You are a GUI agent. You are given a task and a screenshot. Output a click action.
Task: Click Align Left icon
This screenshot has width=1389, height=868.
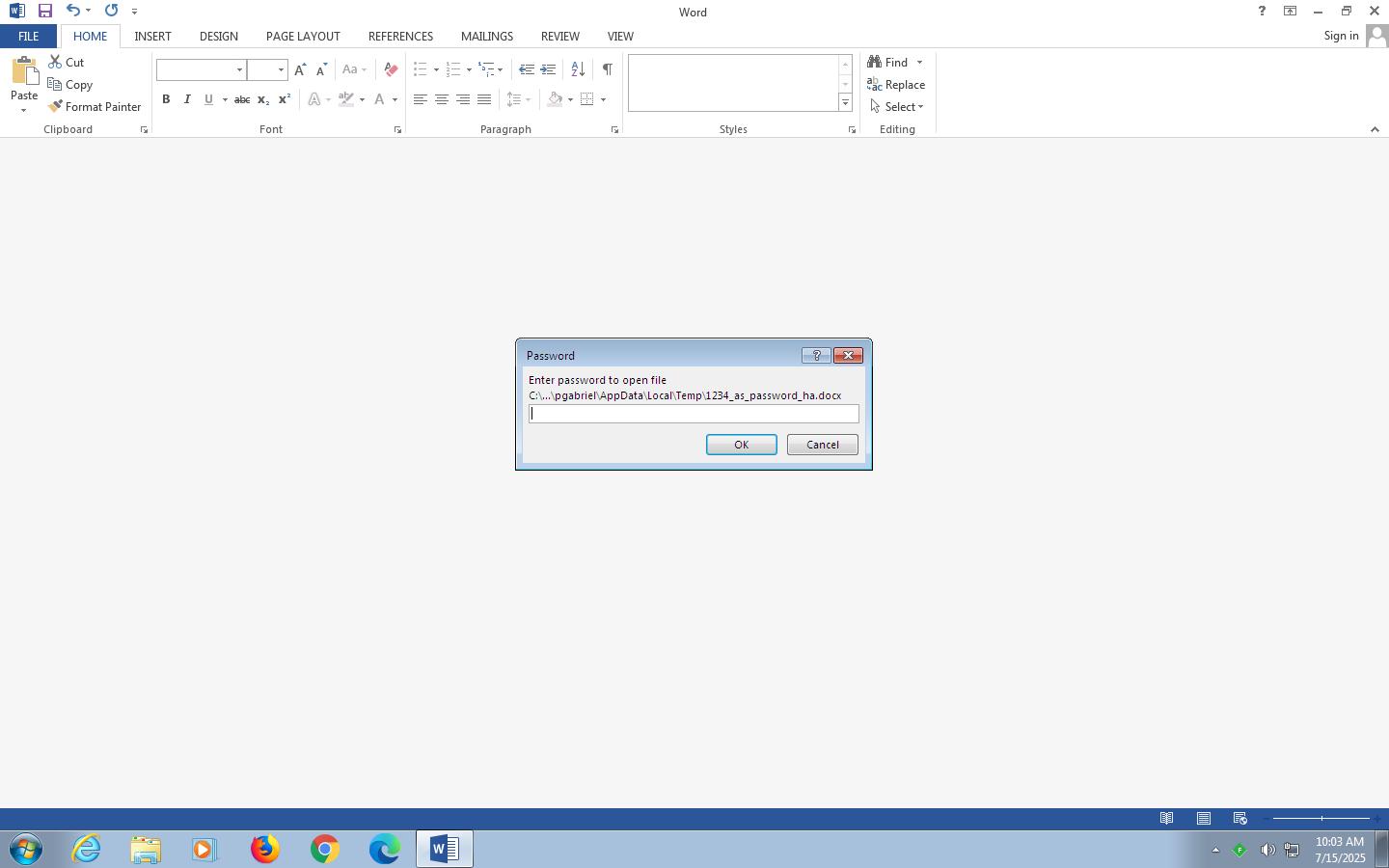(x=421, y=99)
